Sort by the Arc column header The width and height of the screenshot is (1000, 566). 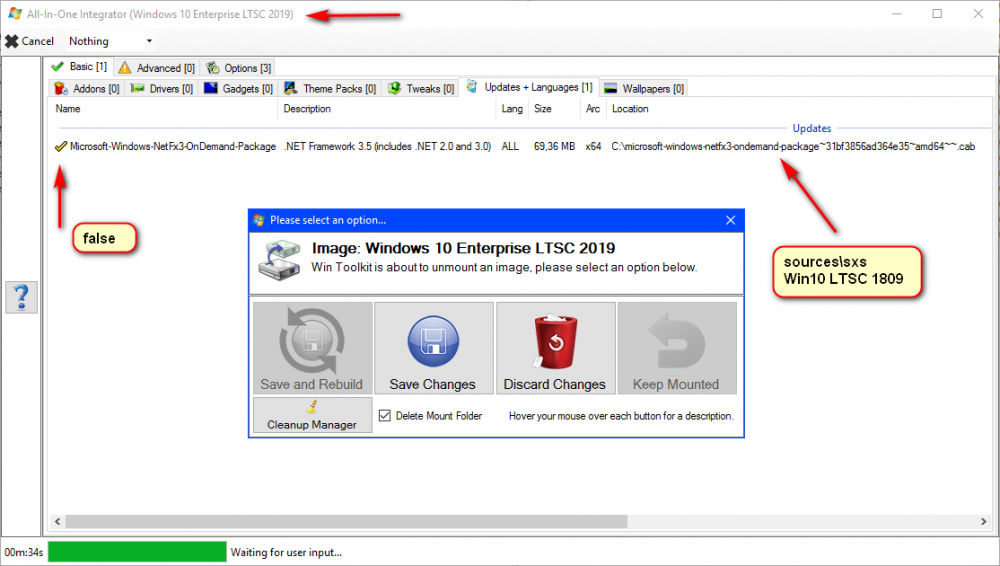coord(593,109)
